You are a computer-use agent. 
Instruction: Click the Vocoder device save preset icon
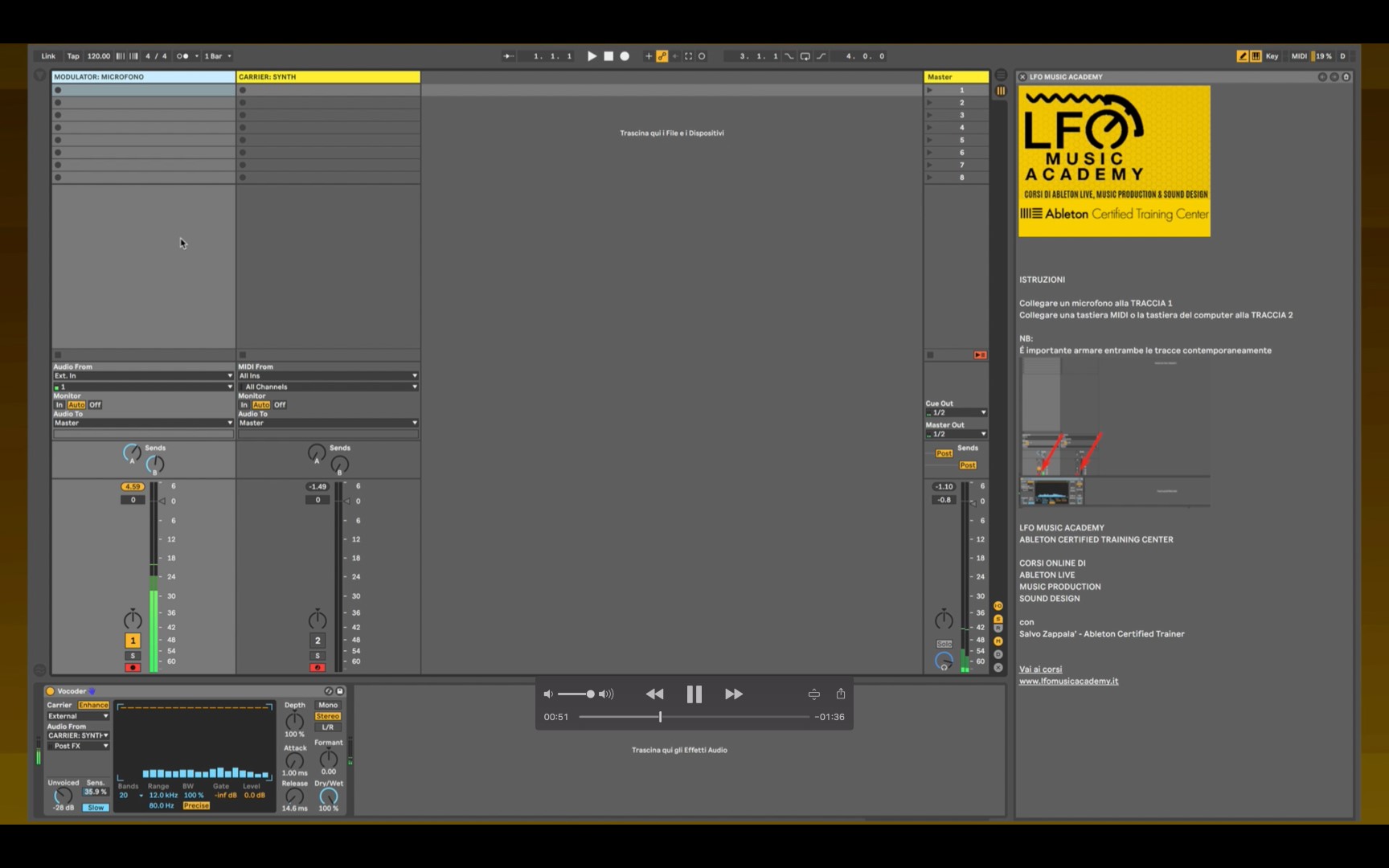[x=340, y=691]
